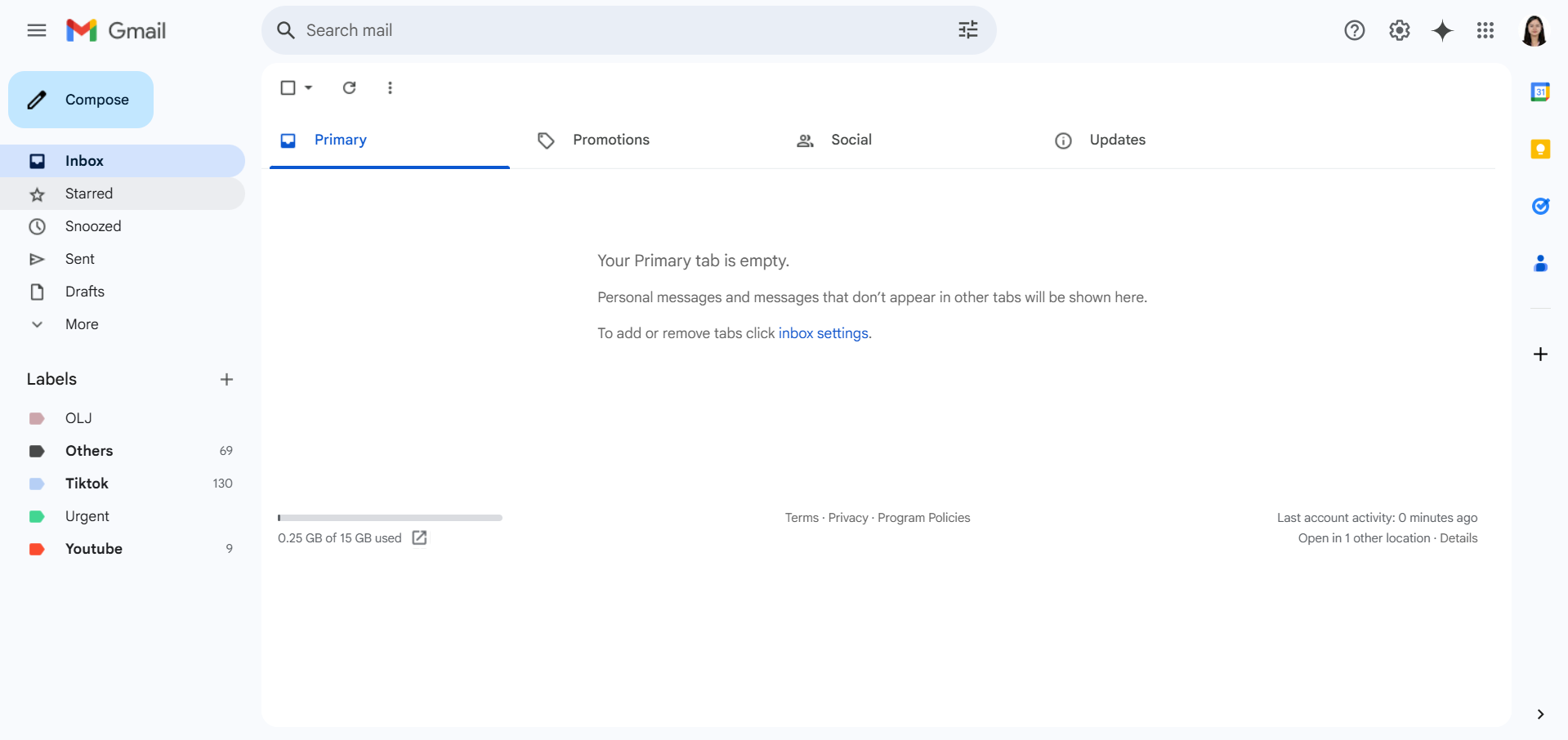Expand the More section in the sidebar

(82, 324)
